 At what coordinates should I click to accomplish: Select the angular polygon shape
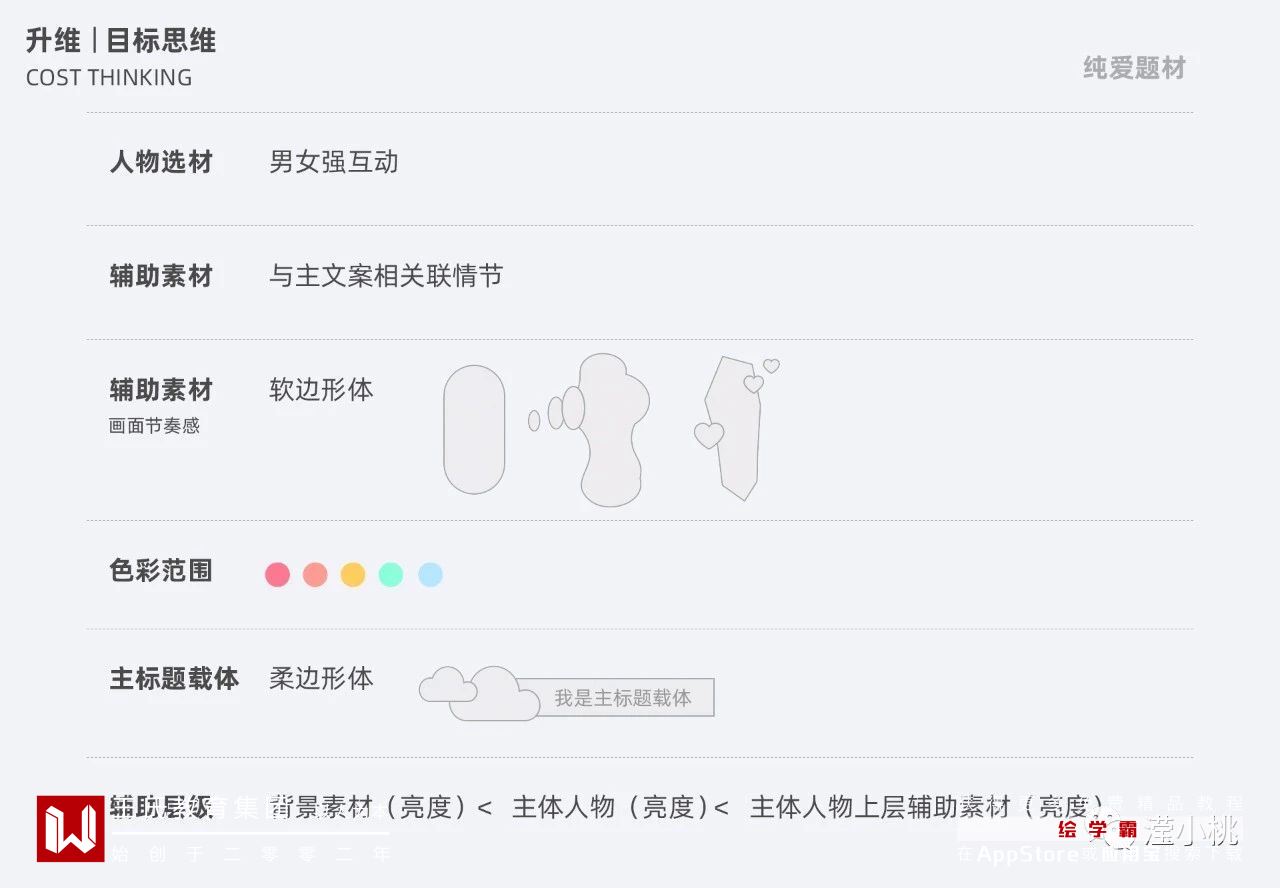tap(735, 440)
